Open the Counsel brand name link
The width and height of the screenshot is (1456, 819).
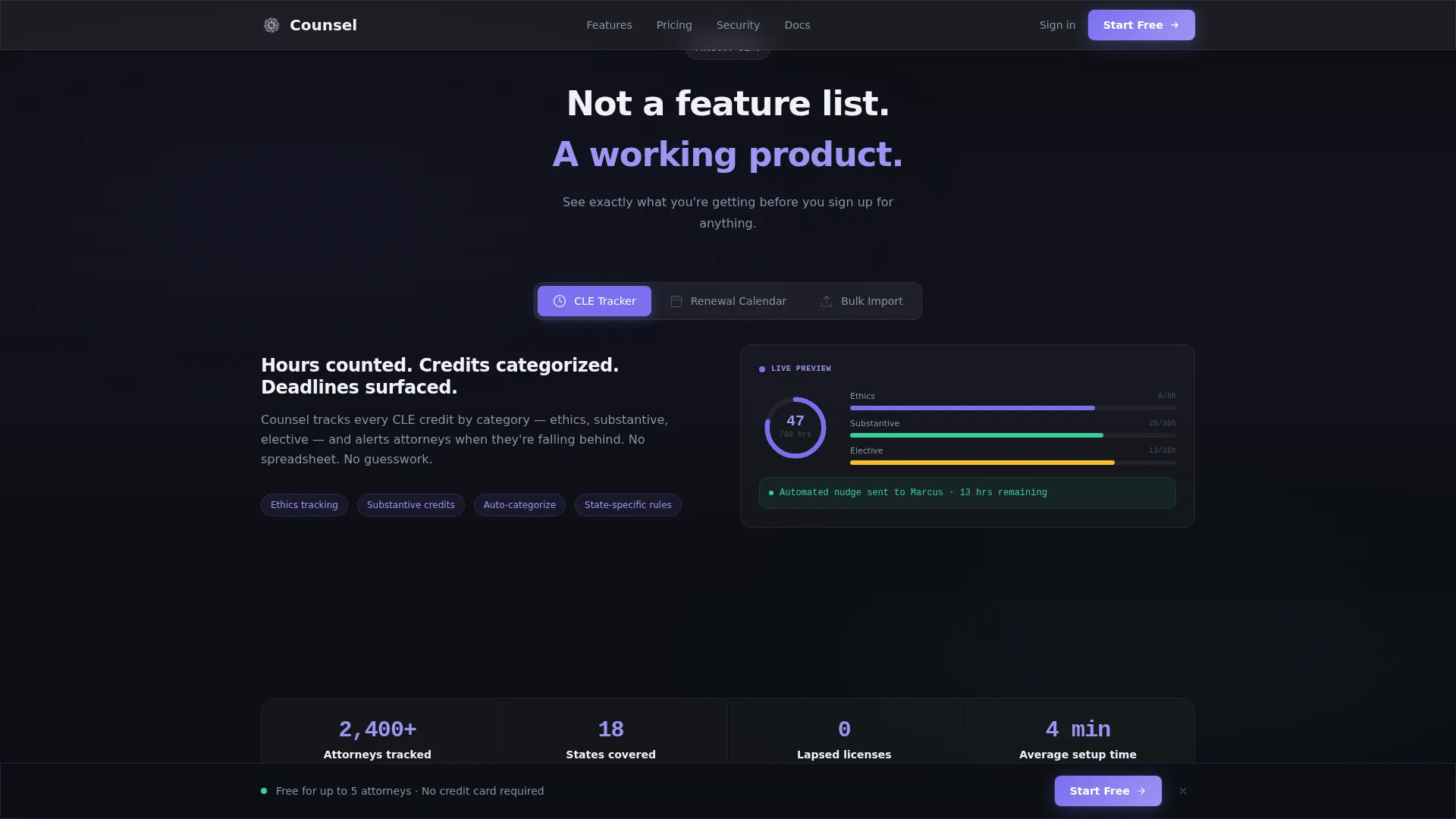(x=323, y=25)
